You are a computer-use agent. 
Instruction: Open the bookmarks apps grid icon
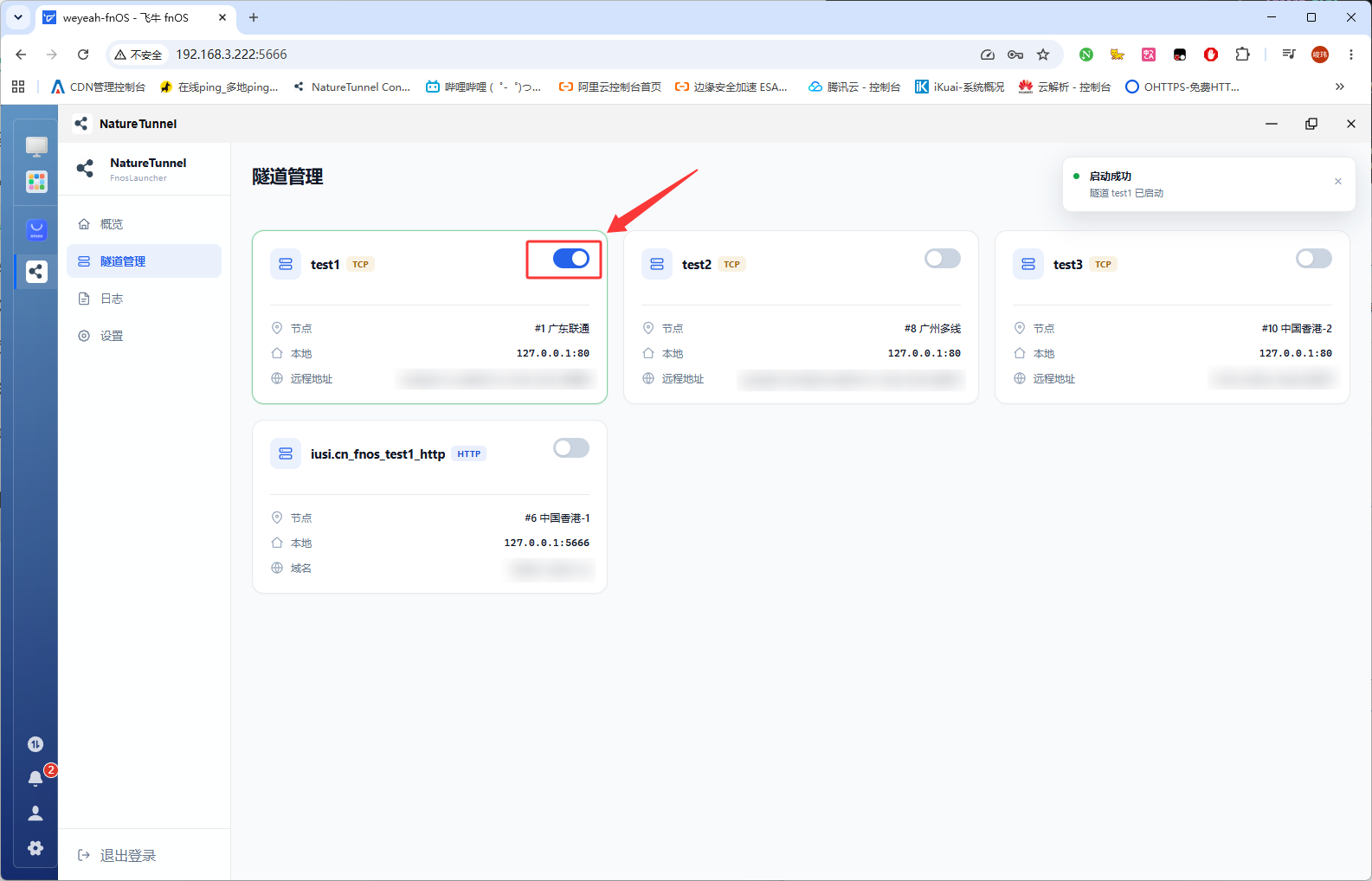[18, 87]
